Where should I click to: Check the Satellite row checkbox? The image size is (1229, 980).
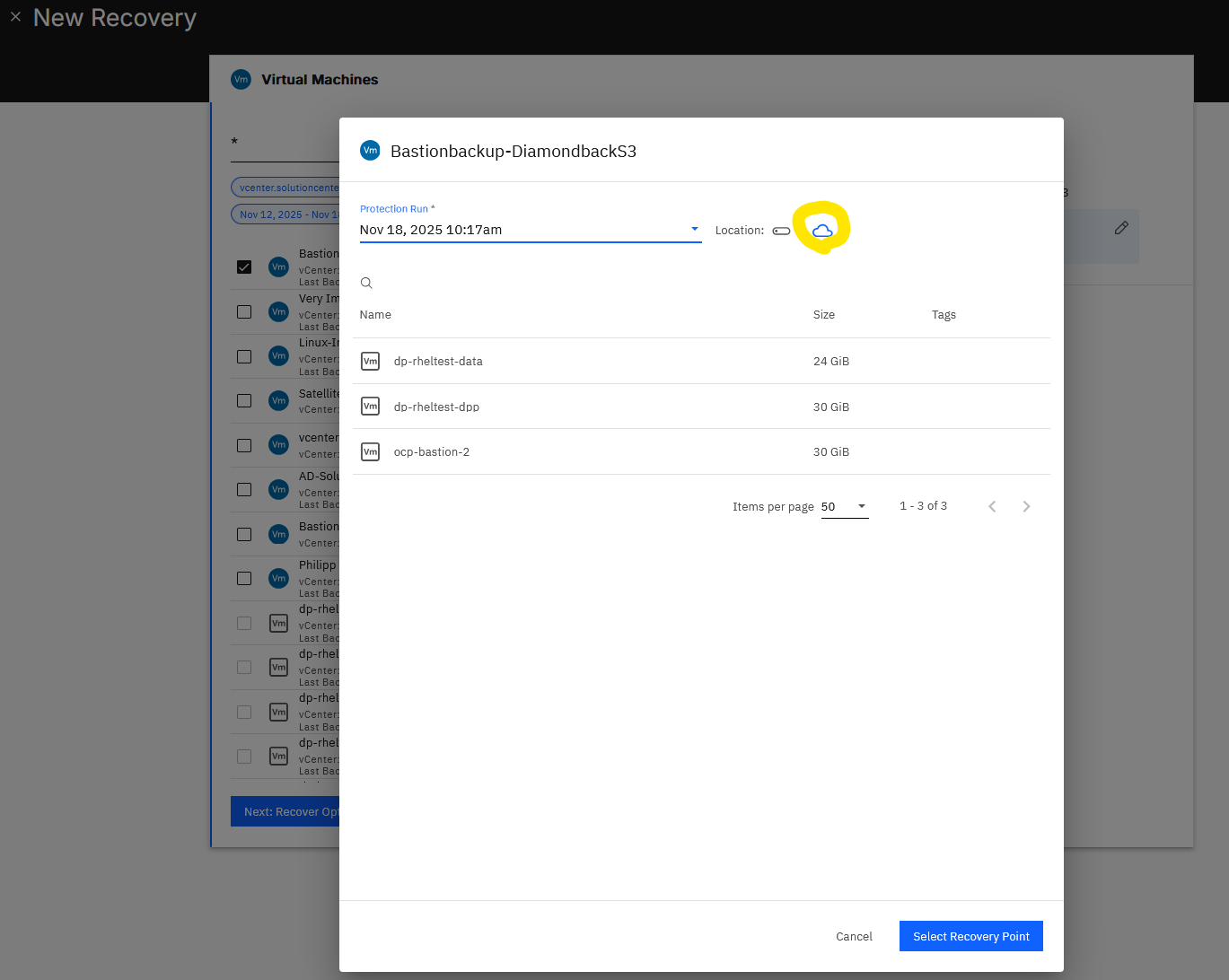tap(244, 400)
